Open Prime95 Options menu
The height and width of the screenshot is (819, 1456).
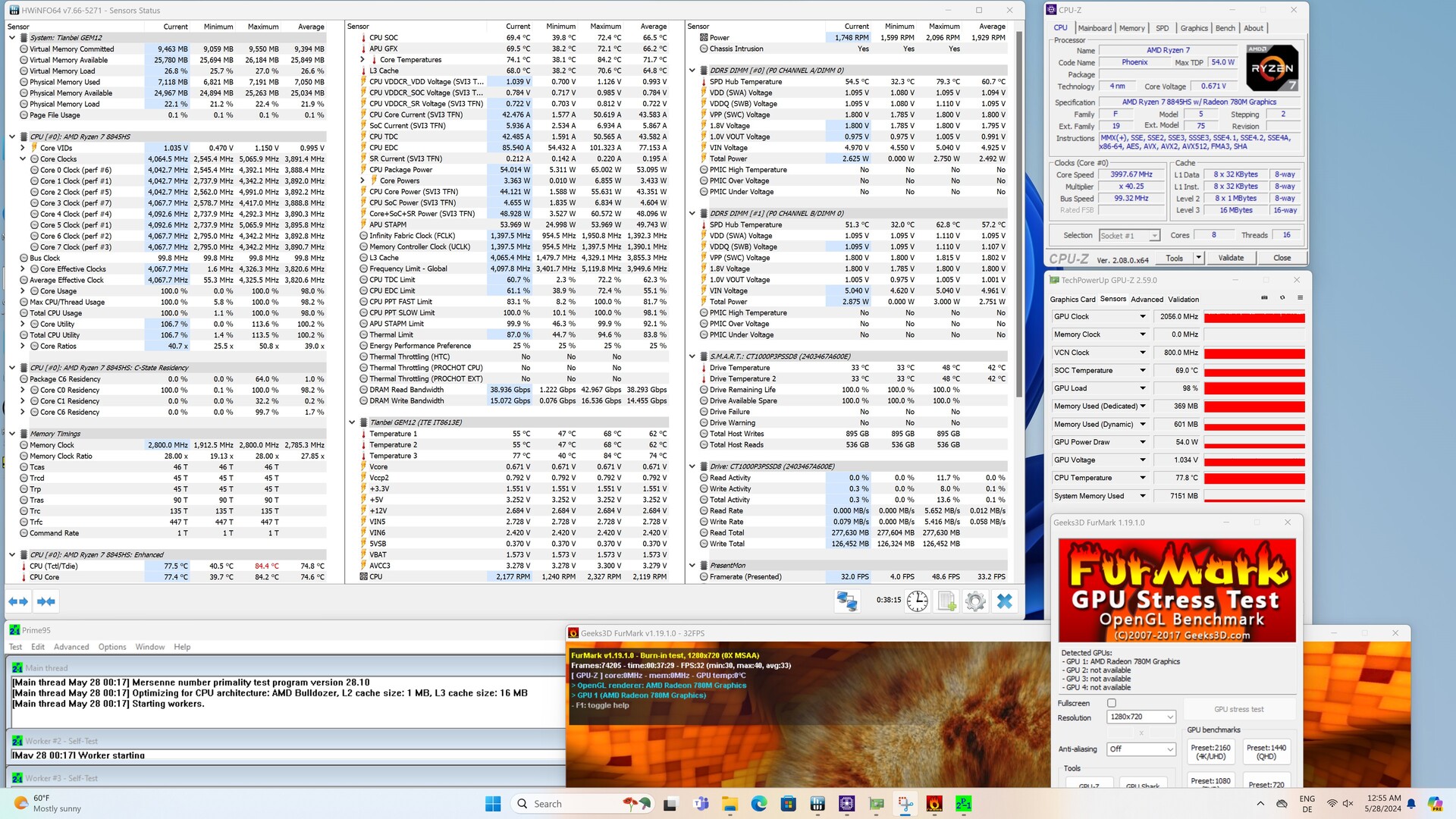coord(112,647)
